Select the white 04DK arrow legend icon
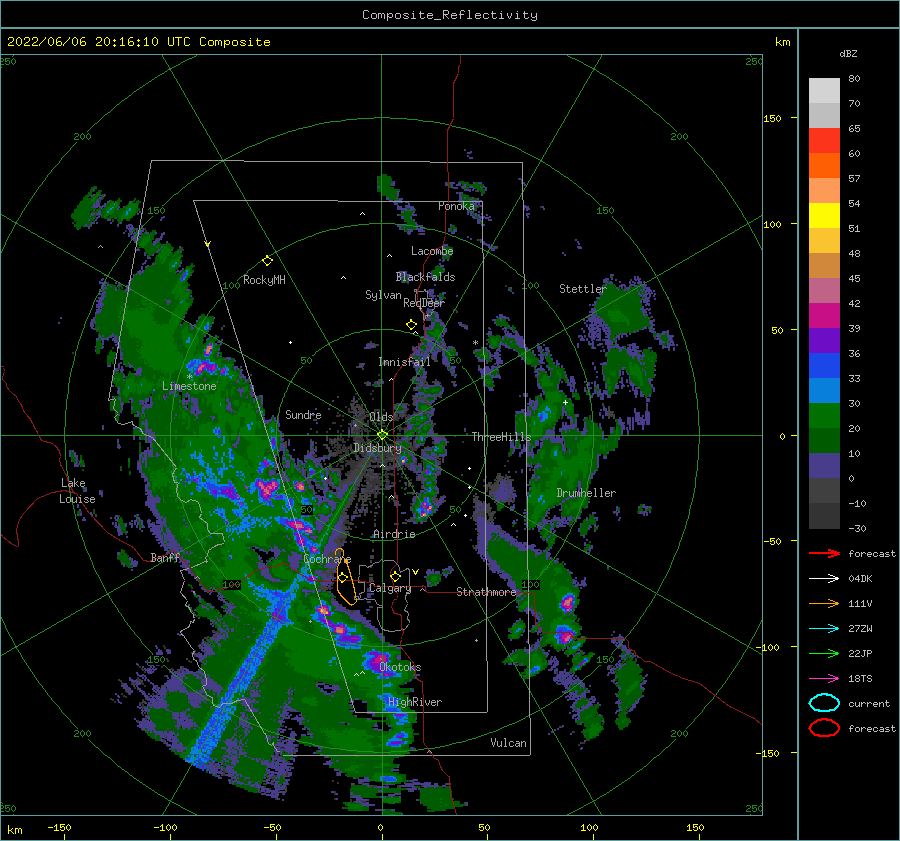Screen dimensions: 900x841 [x=824, y=579]
